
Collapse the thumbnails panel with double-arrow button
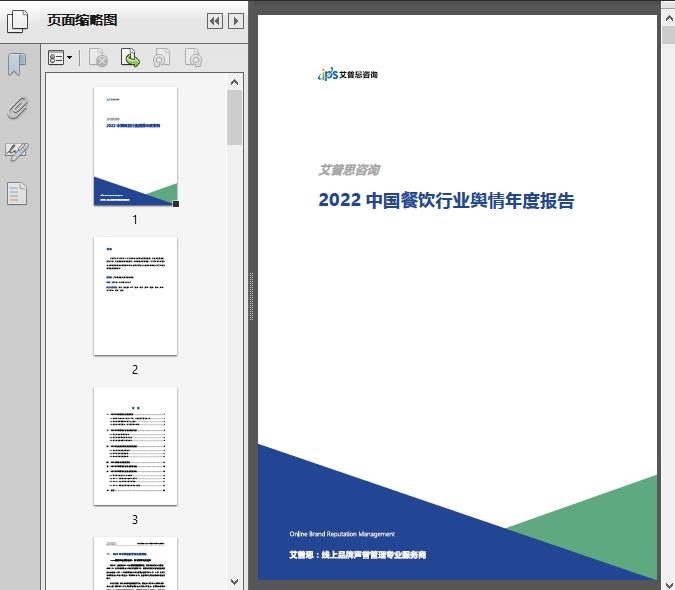point(215,21)
